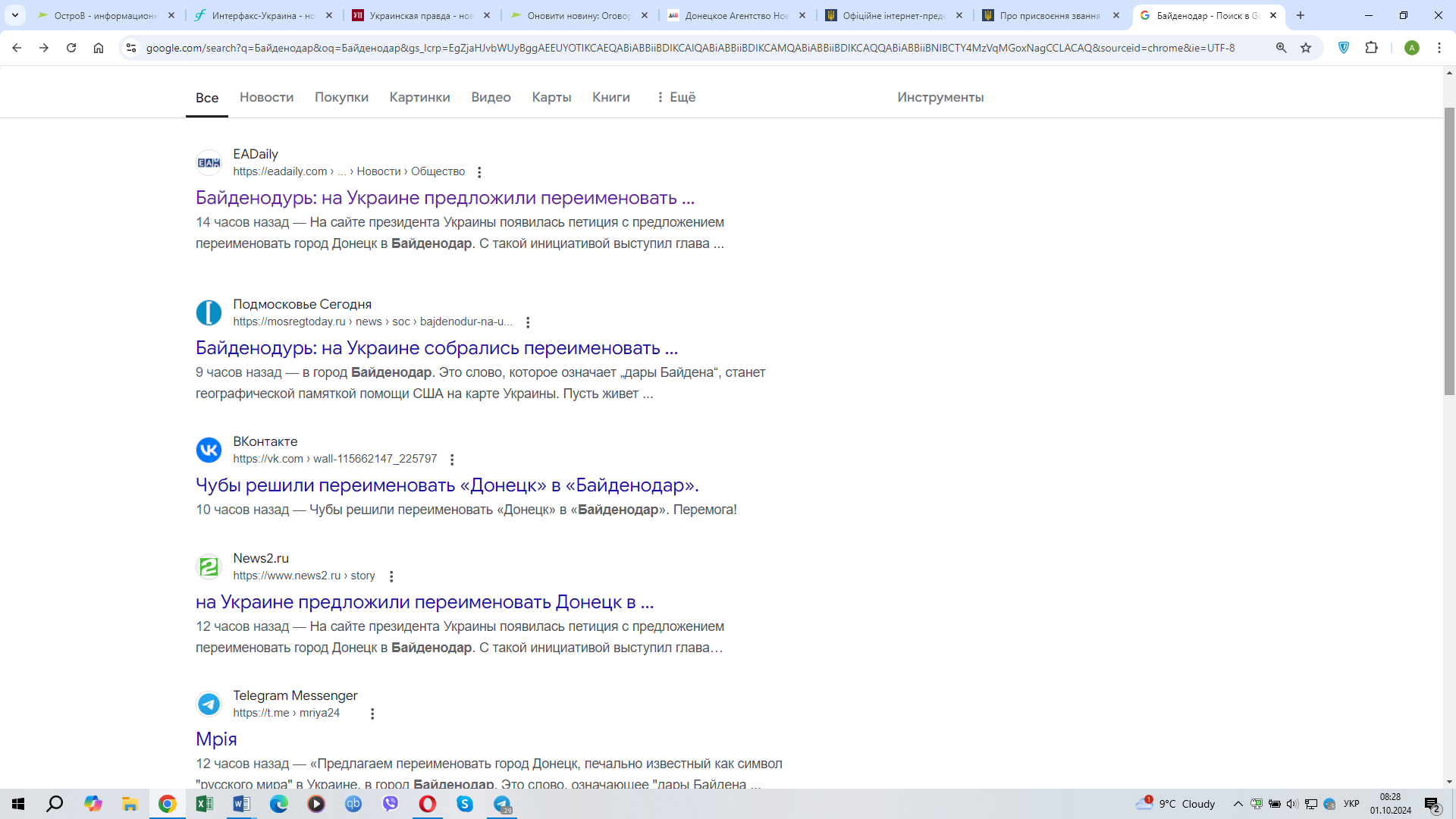Screen dimensions: 1456x819
Task: Show hidden system tray icons
Action: pos(1238,804)
